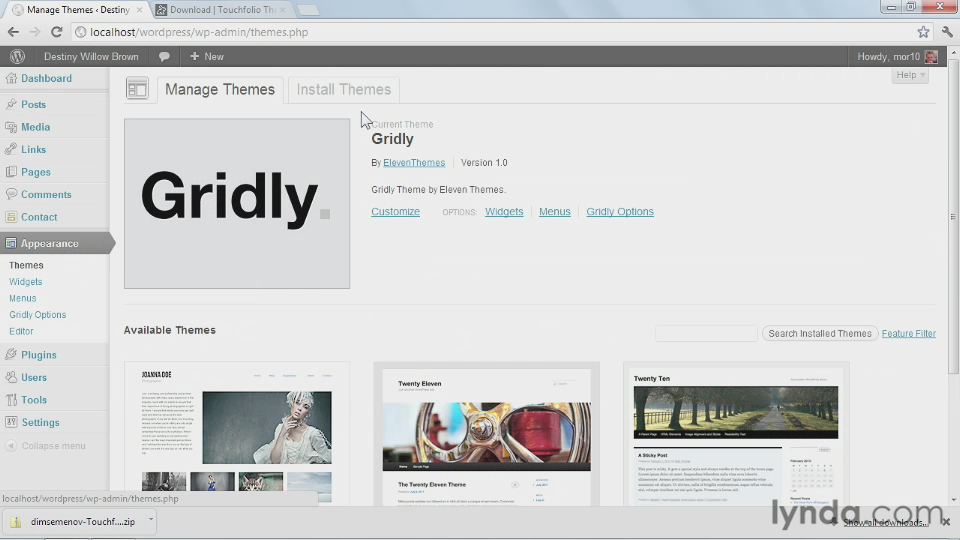Open the New content menu in admin bar
The width and height of the screenshot is (960, 540).
207,56
